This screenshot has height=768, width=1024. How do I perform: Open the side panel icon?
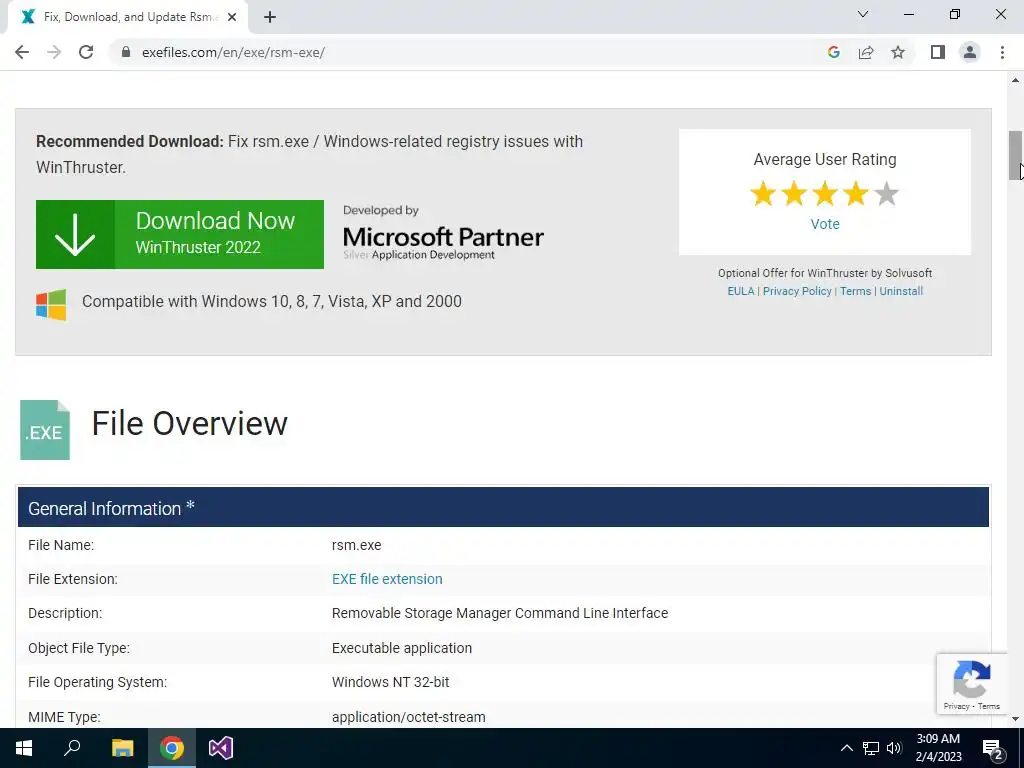click(x=938, y=52)
